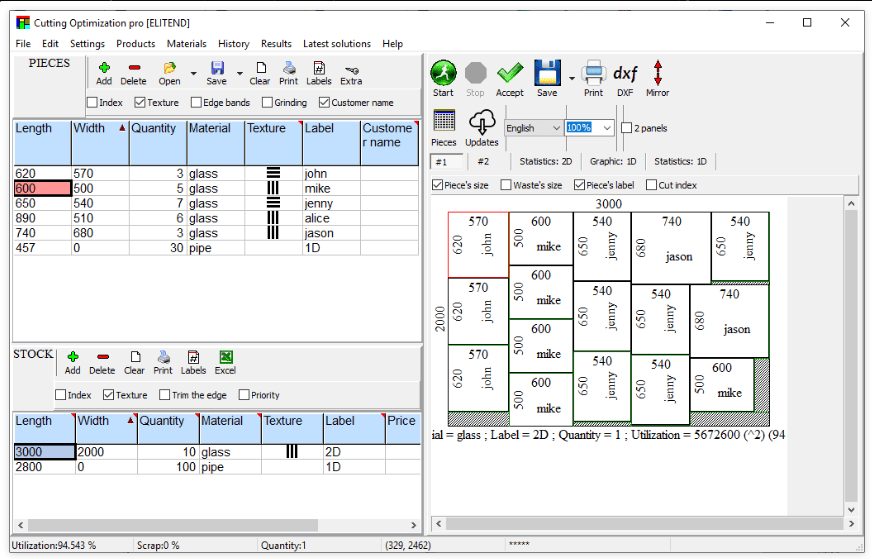Enable the Trim the edge checkbox

tap(165, 395)
